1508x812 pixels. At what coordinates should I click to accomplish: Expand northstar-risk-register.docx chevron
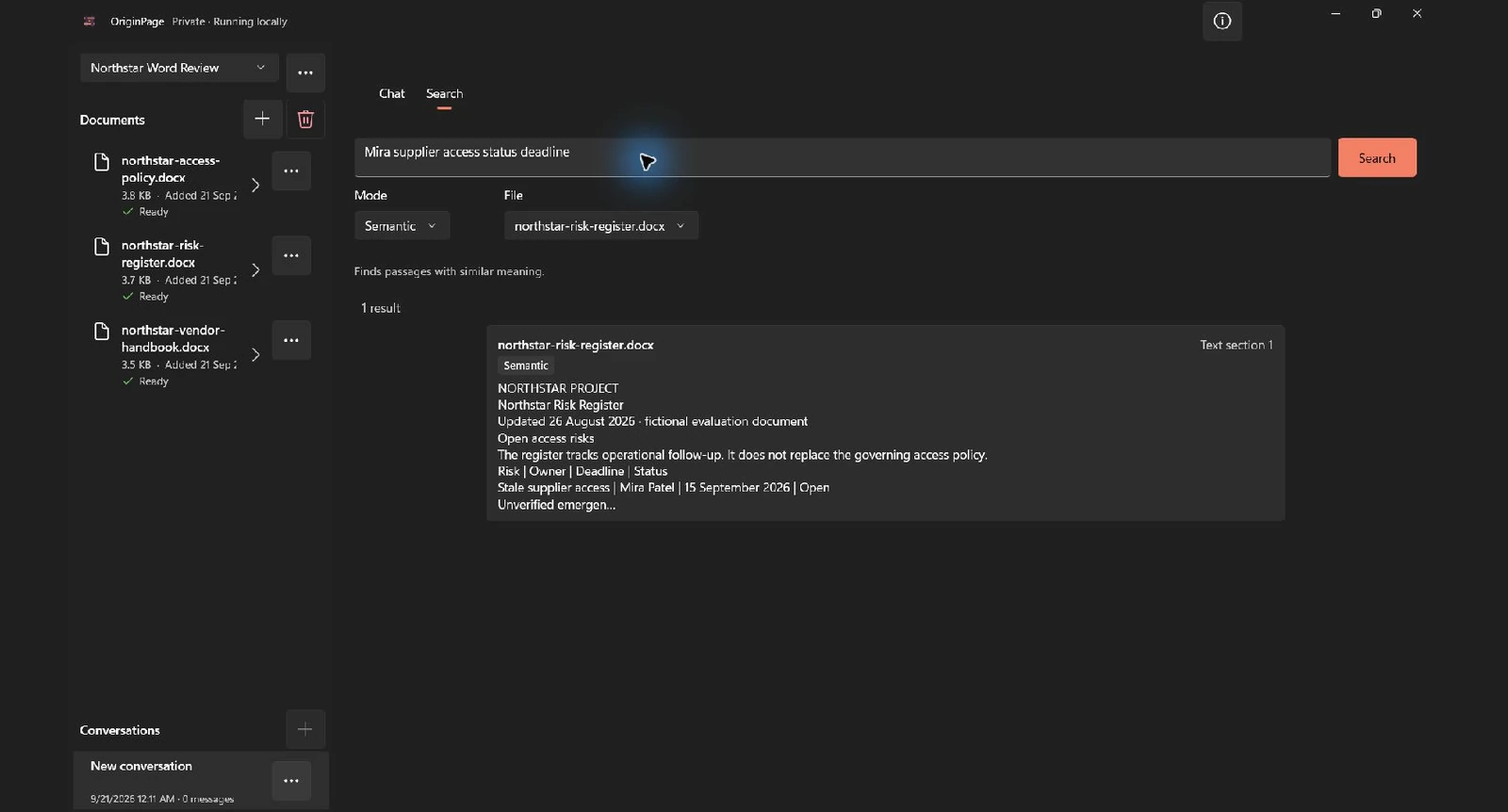coord(255,269)
